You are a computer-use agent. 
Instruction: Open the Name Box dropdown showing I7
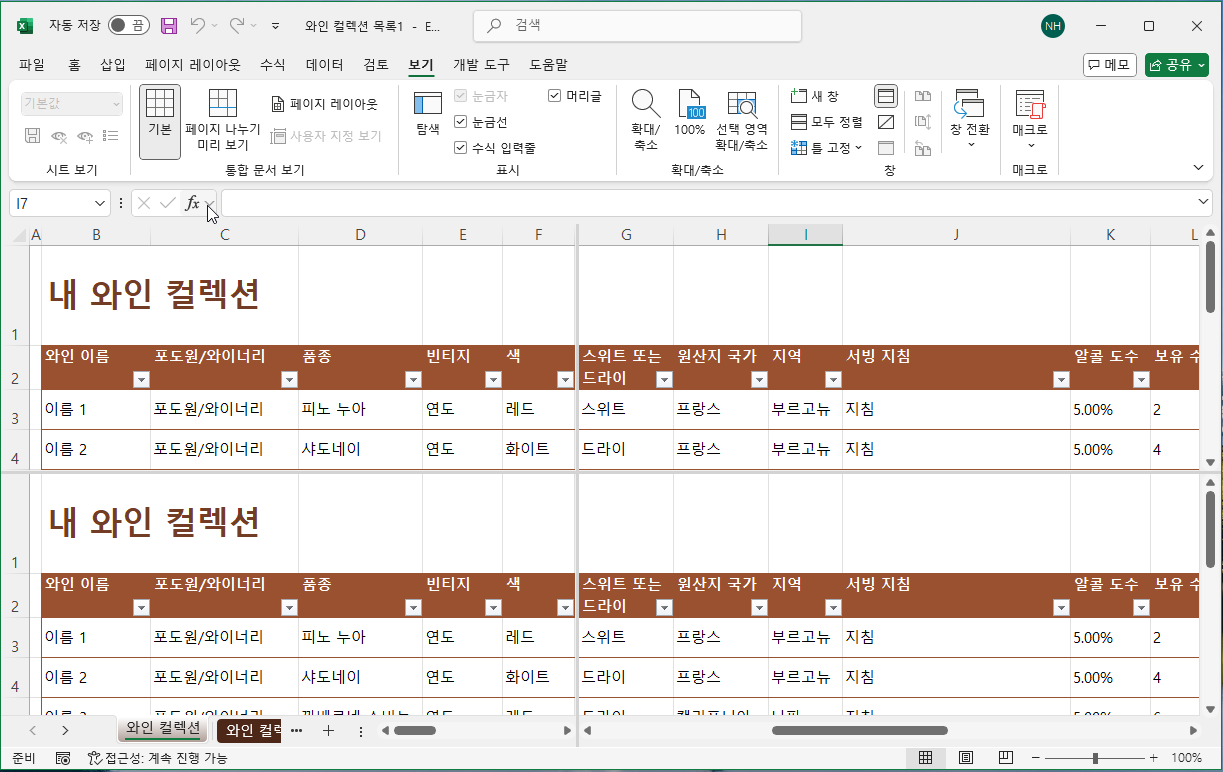click(x=97, y=202)
